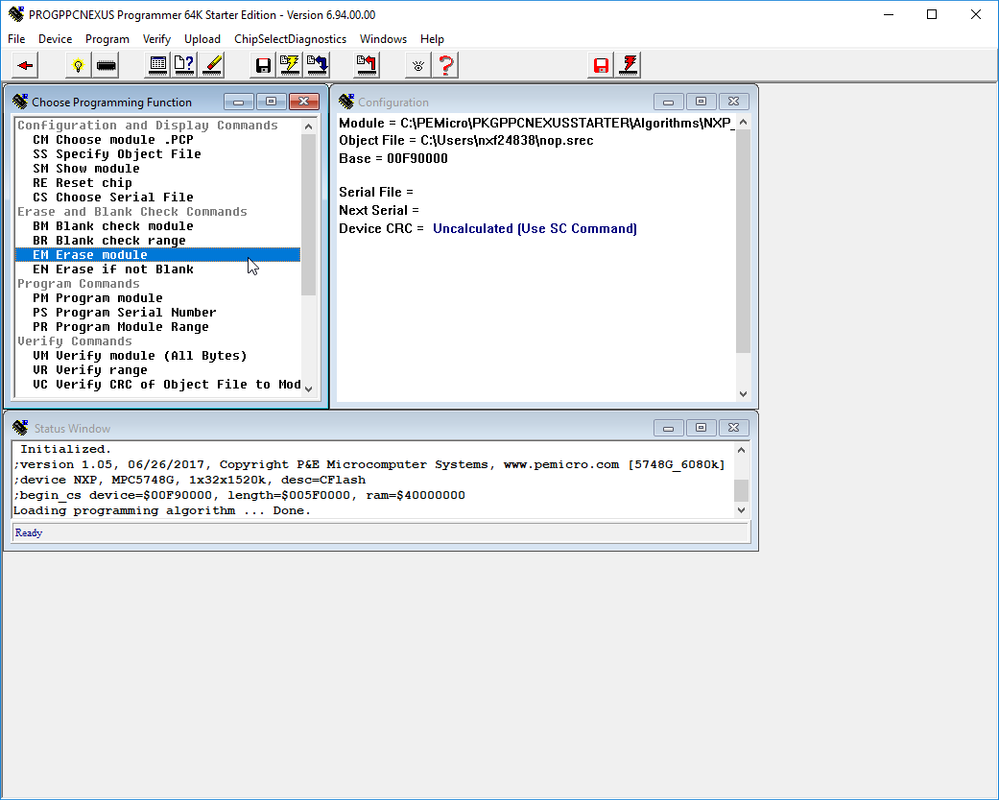Click the red question mark help icon

pos(446,65)
